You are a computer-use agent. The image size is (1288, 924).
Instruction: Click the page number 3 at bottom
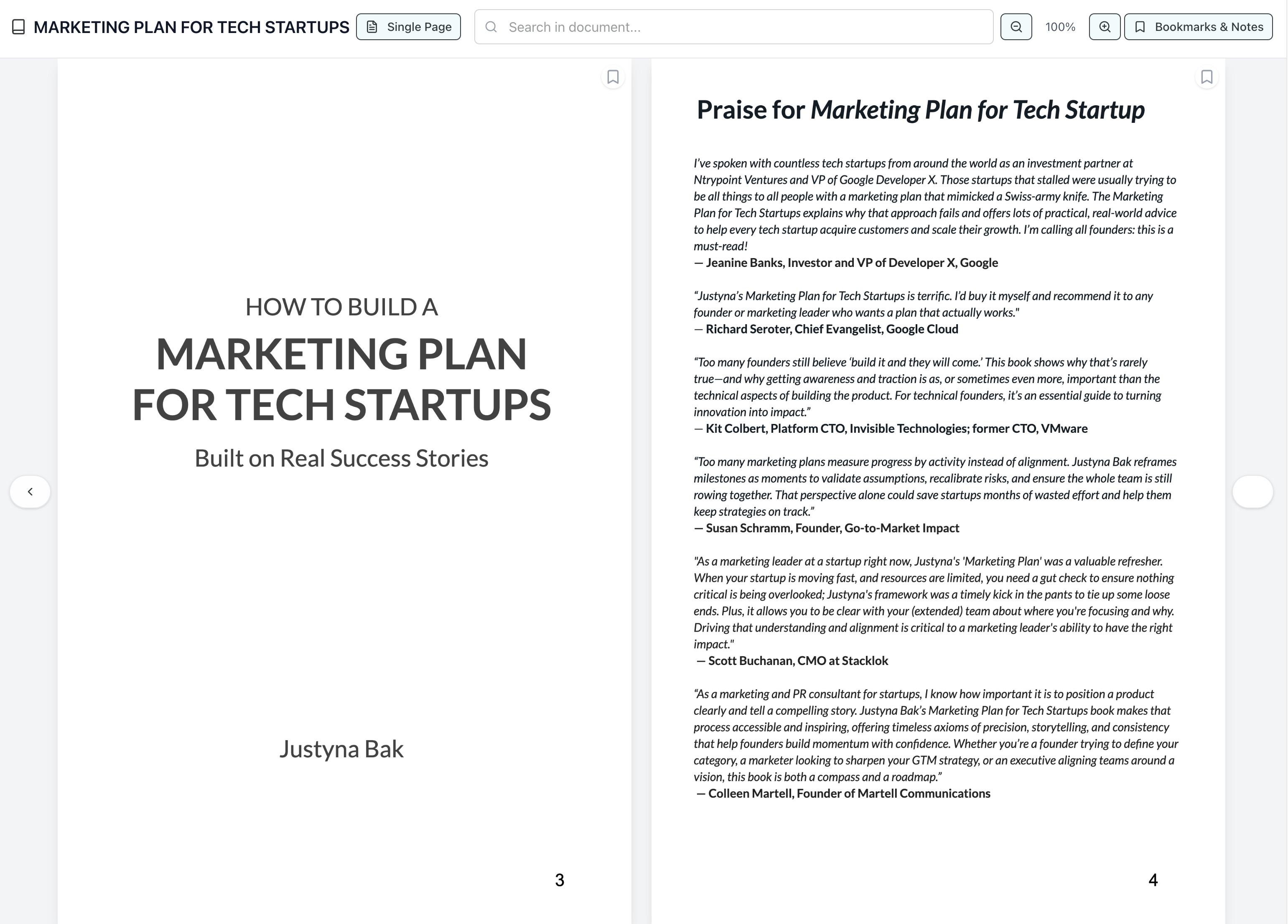pos(560,880)
